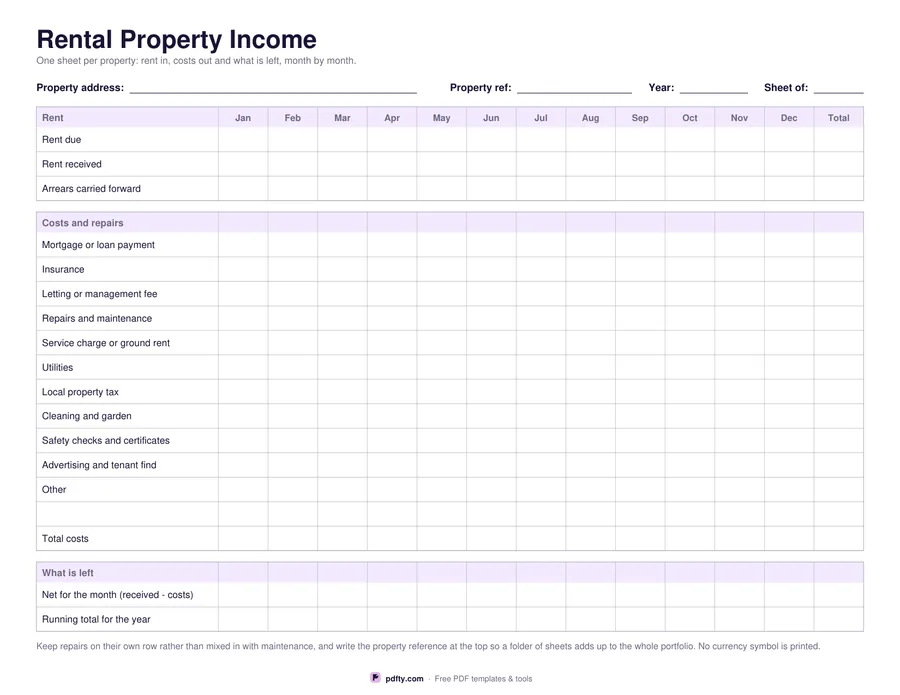The height and width of the screenshot is (695, 900).
Task: Click the 'Jun' column header
Action: click(x=491, y=118)
